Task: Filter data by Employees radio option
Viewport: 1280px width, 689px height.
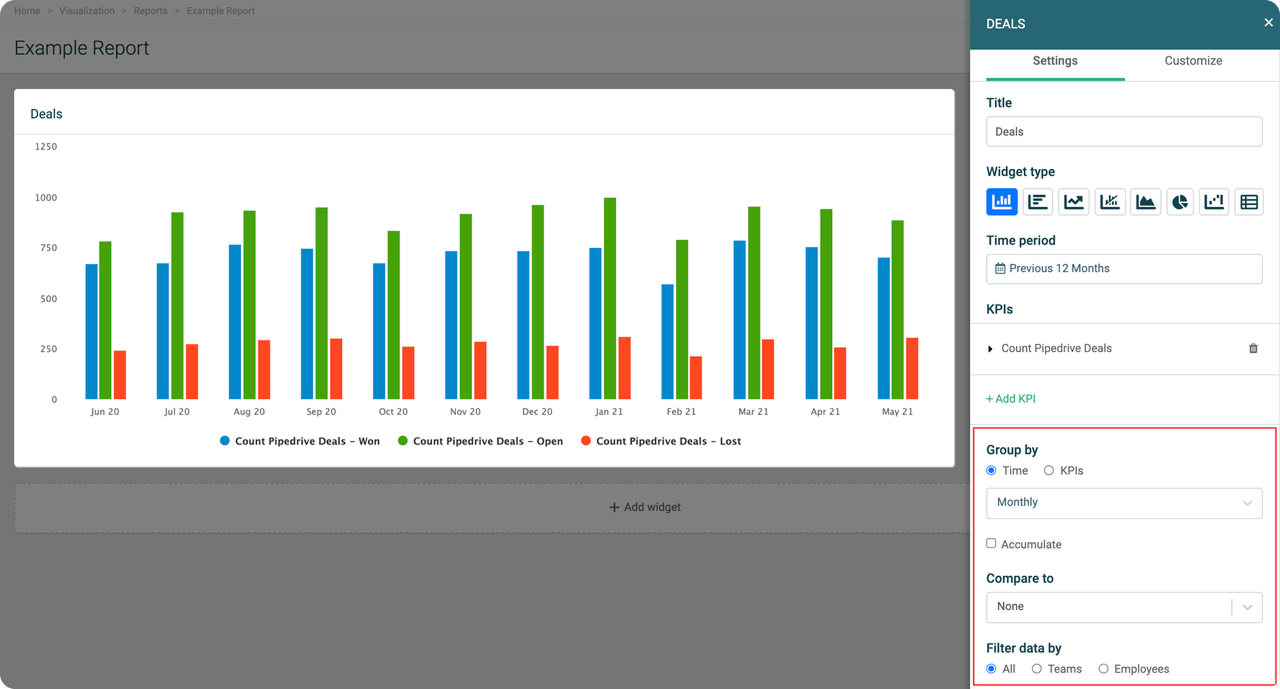Action: pos(1104,669)
